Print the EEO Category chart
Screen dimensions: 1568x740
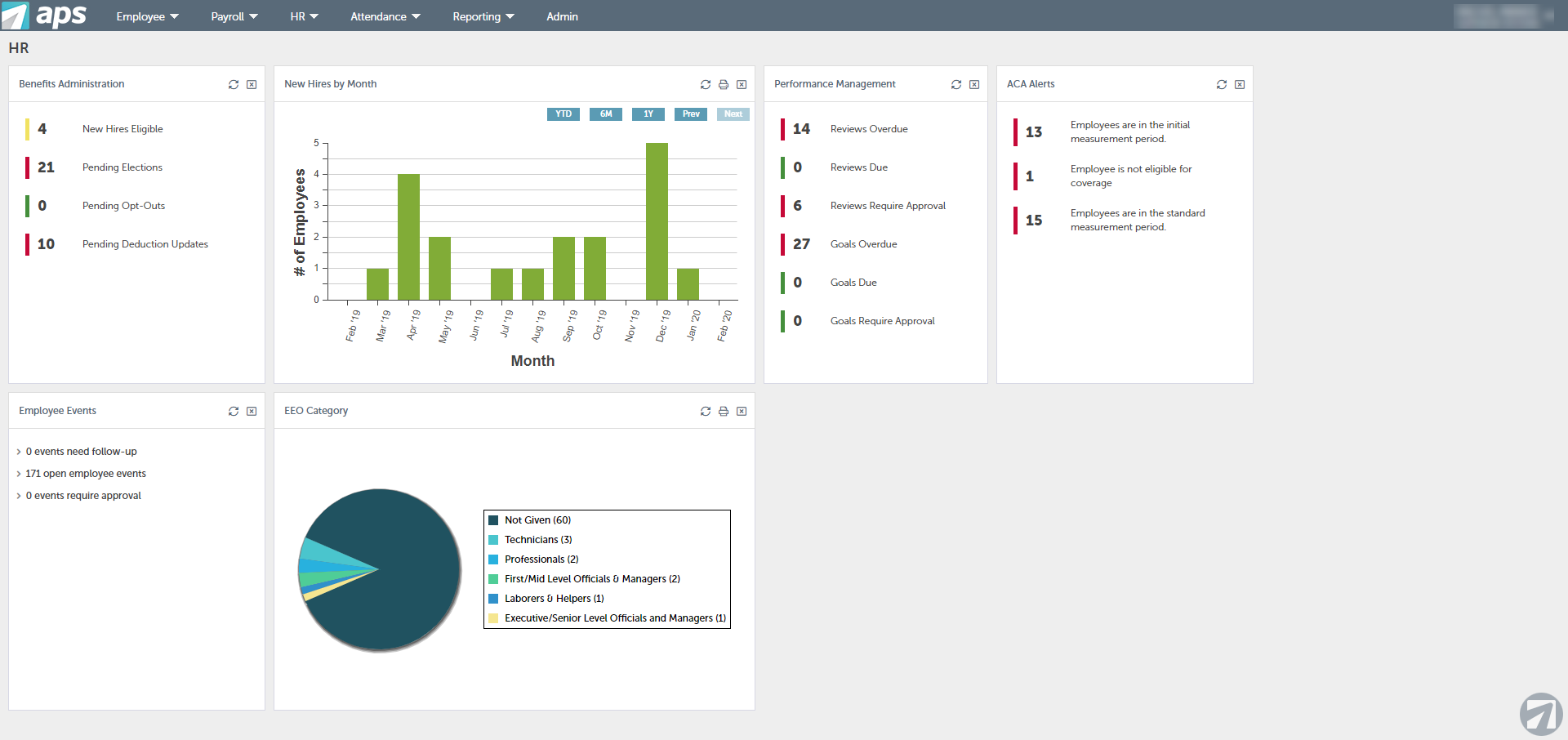[724, 412]
